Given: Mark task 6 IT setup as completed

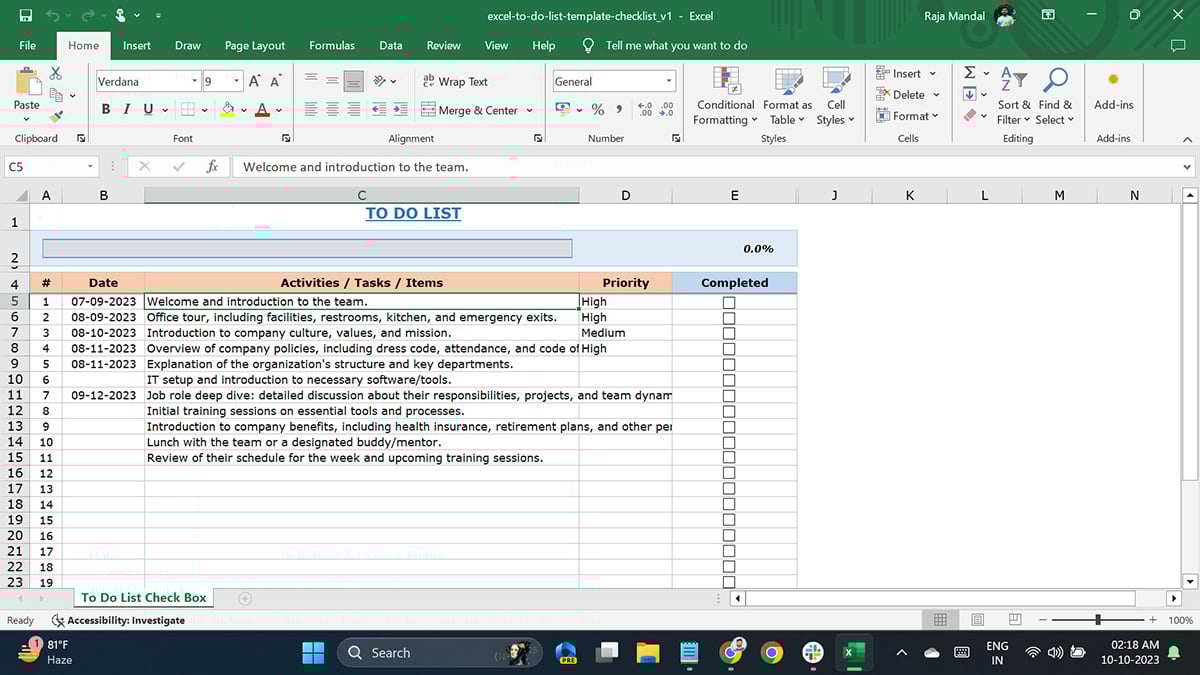Looking at the screenshot, I should (729, 380).
